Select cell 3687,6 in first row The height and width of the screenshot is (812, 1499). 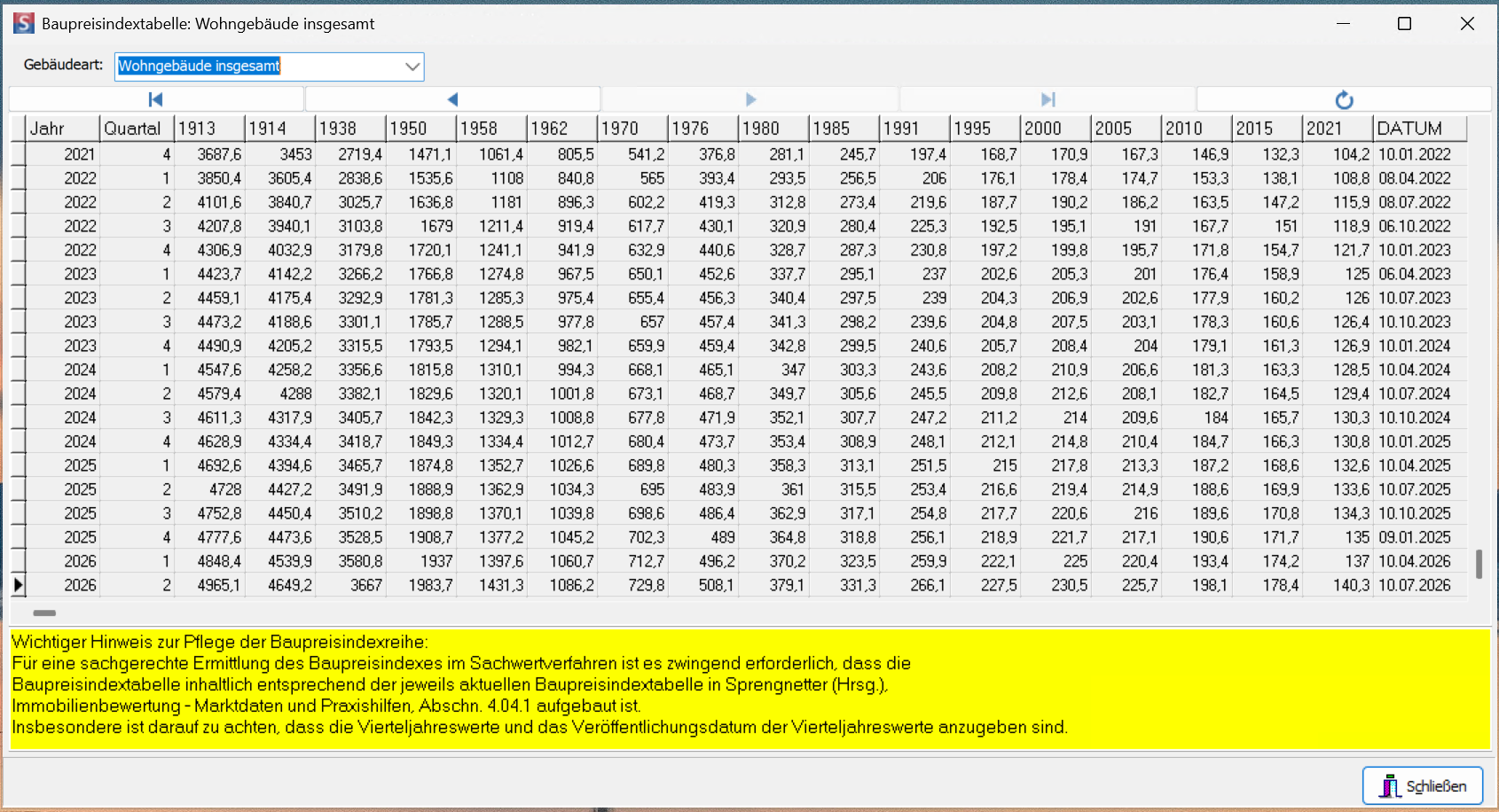click(x=209, y=154)
